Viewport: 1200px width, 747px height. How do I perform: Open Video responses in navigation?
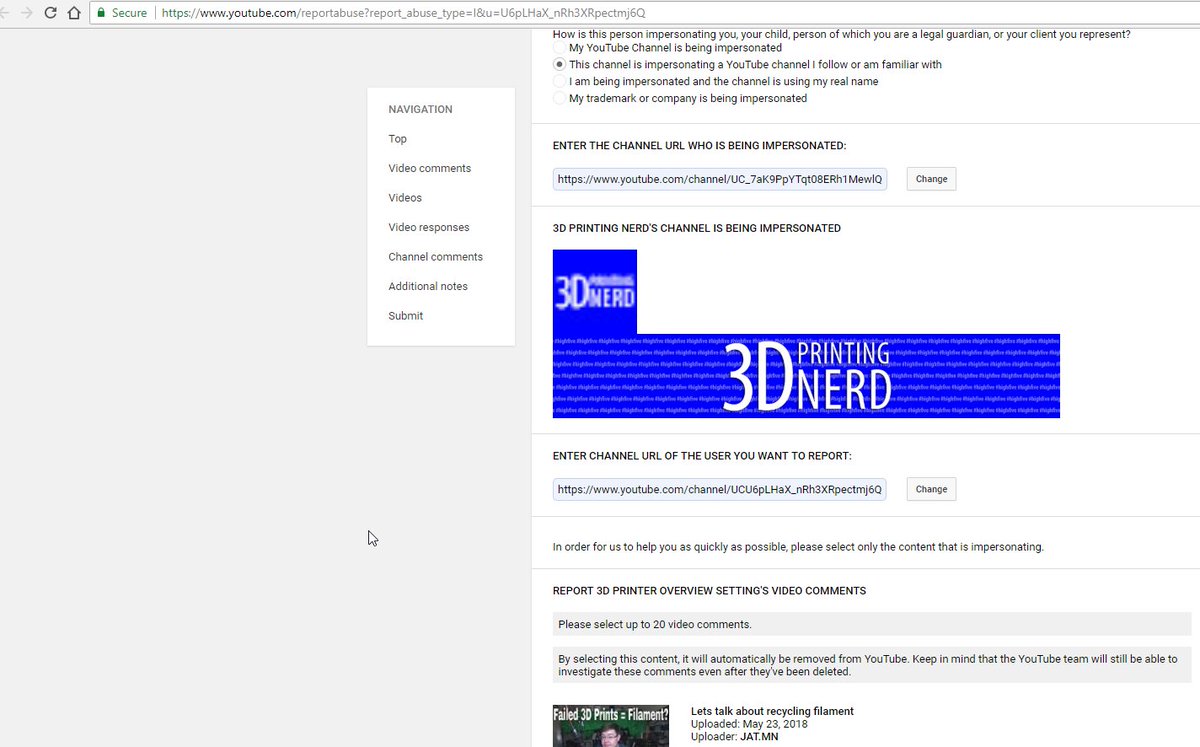(x=429, y=227)
